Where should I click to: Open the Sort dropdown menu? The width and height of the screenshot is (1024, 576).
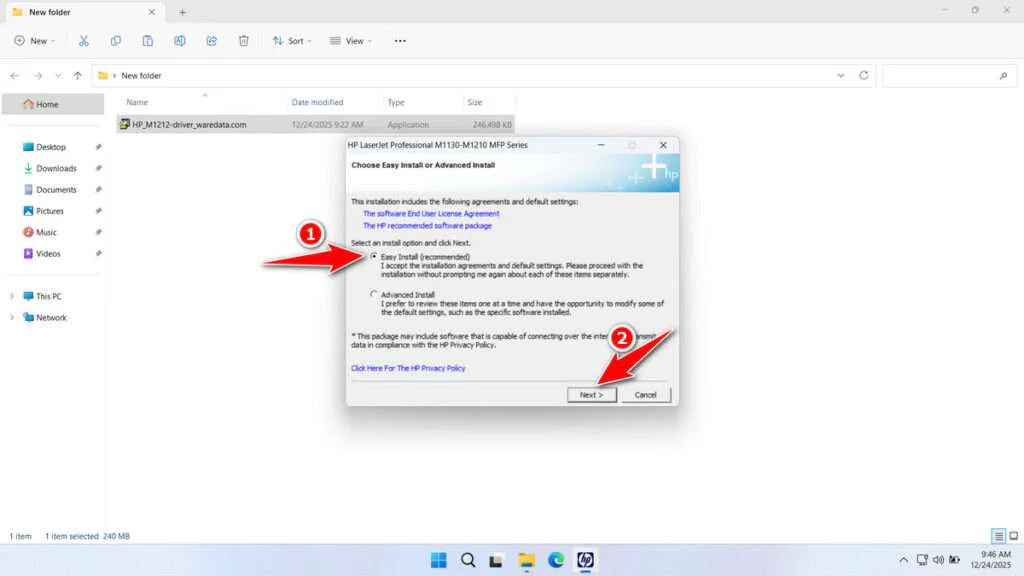[292, 41]
